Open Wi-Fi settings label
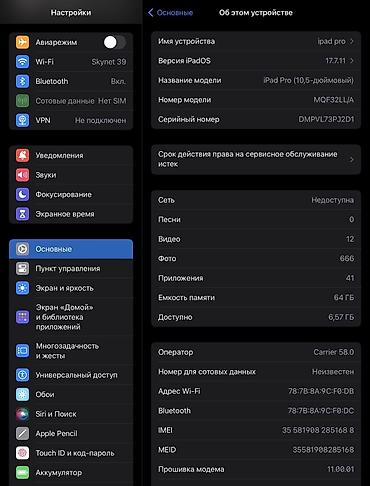 point(45,62)
